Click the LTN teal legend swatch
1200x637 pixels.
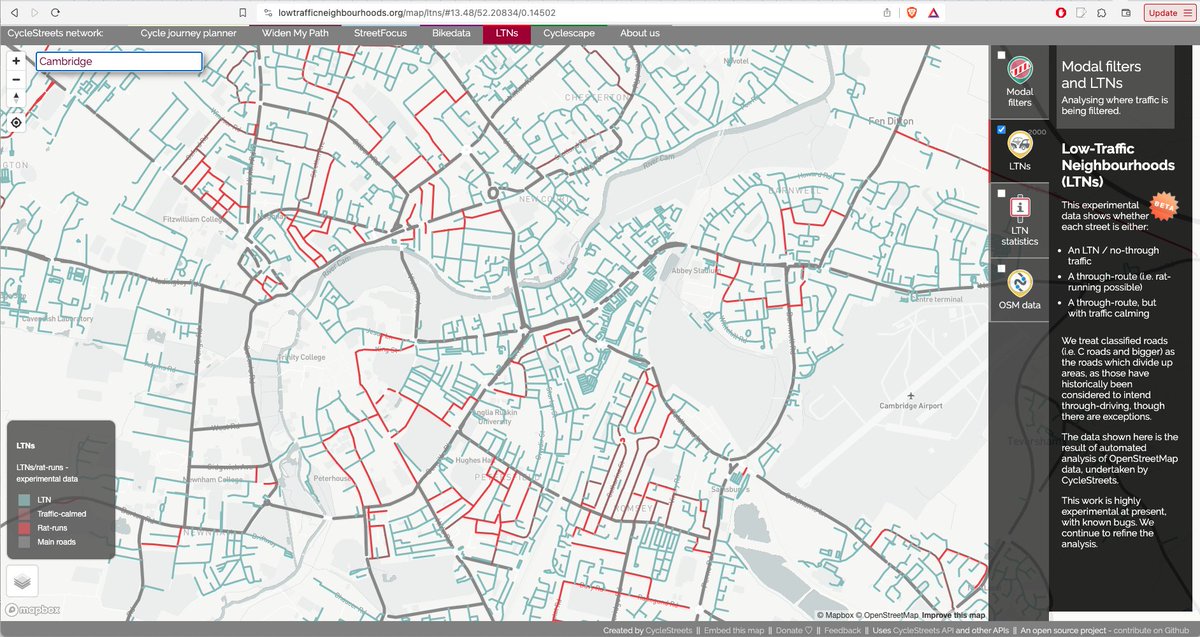tap(24, 499)
